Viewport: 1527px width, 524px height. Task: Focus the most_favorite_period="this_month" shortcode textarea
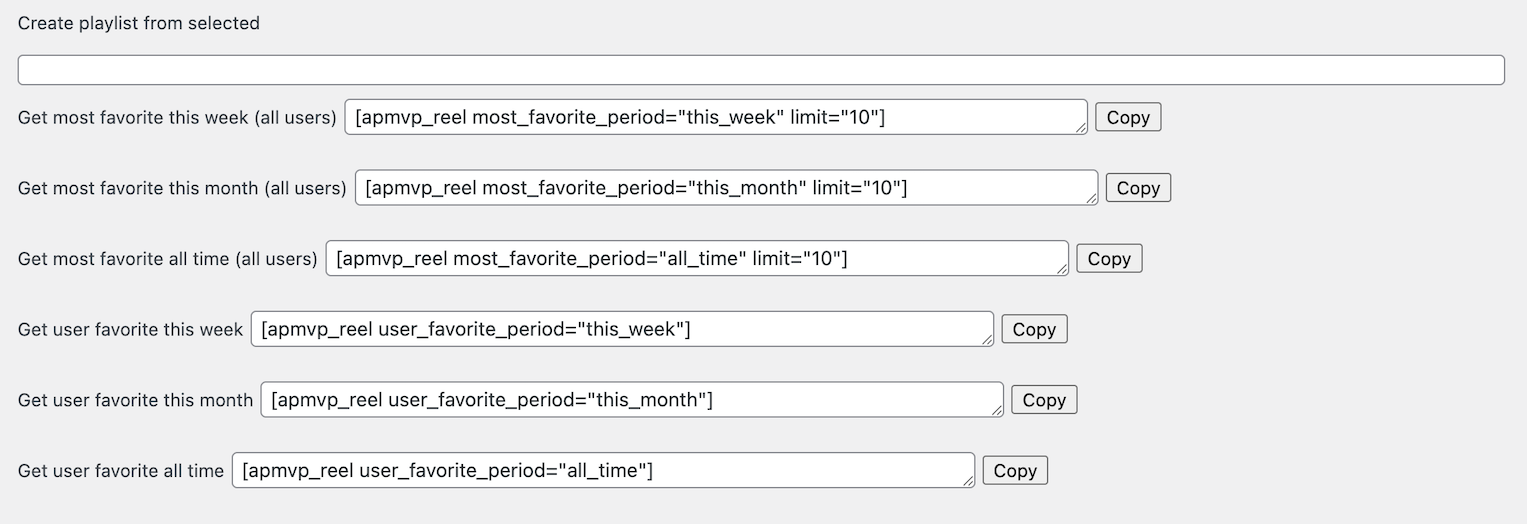pos(725,188)
